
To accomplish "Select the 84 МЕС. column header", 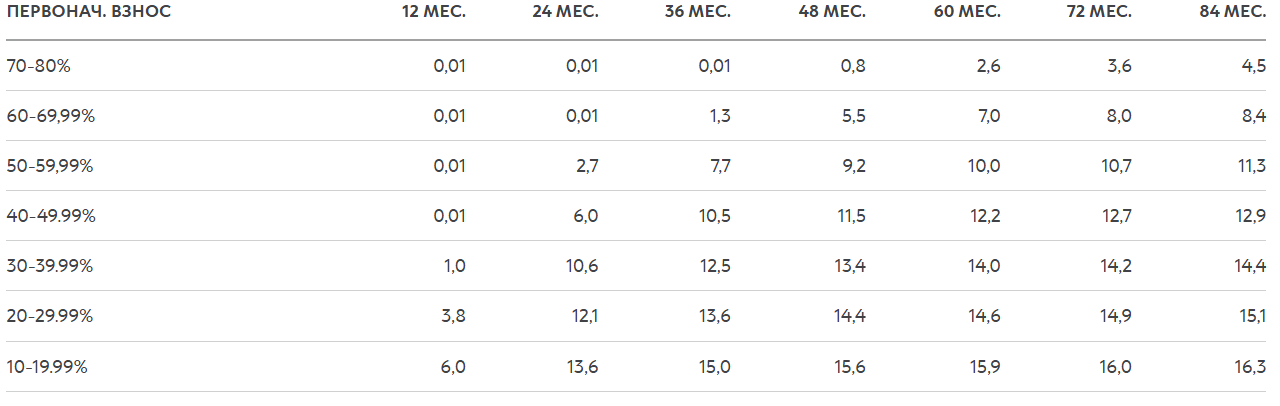I will [1232, 12].
